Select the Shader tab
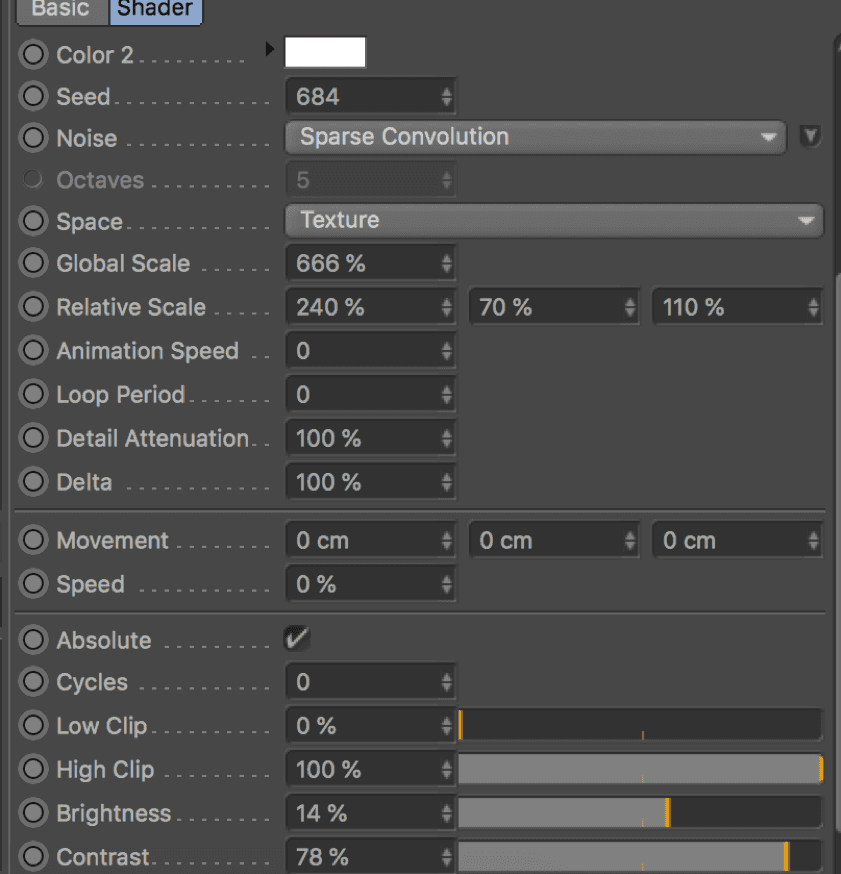 pyautogui.click(x=155, y=10)
